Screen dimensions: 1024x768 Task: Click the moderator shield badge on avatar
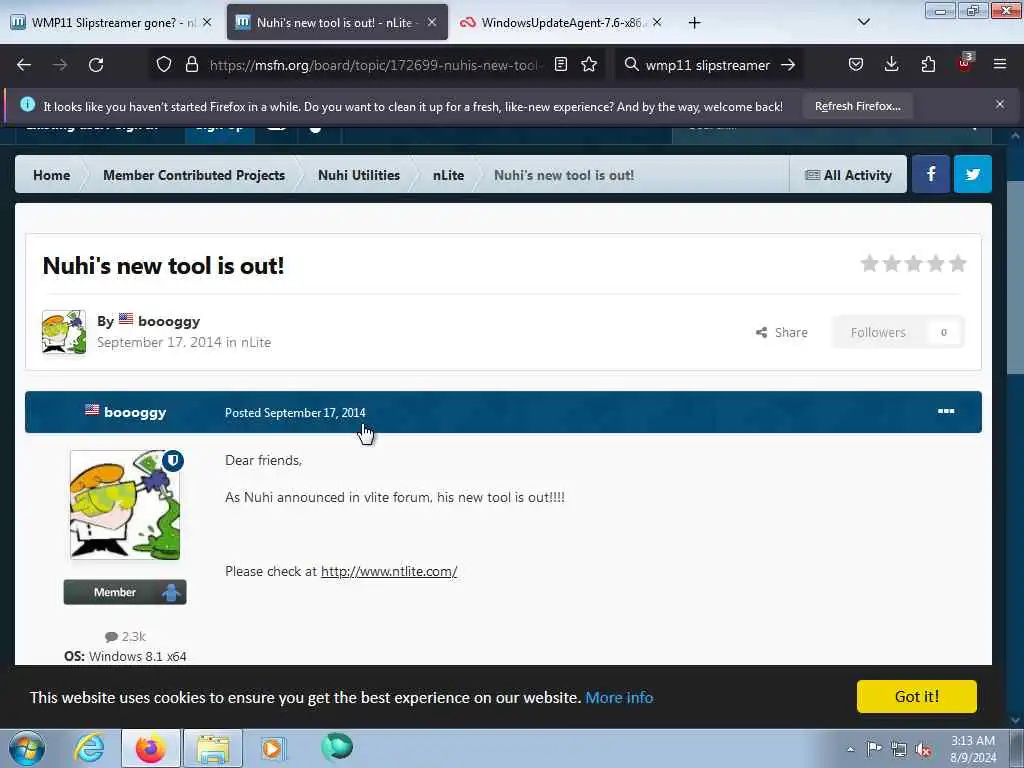click(x=172, y=460)
